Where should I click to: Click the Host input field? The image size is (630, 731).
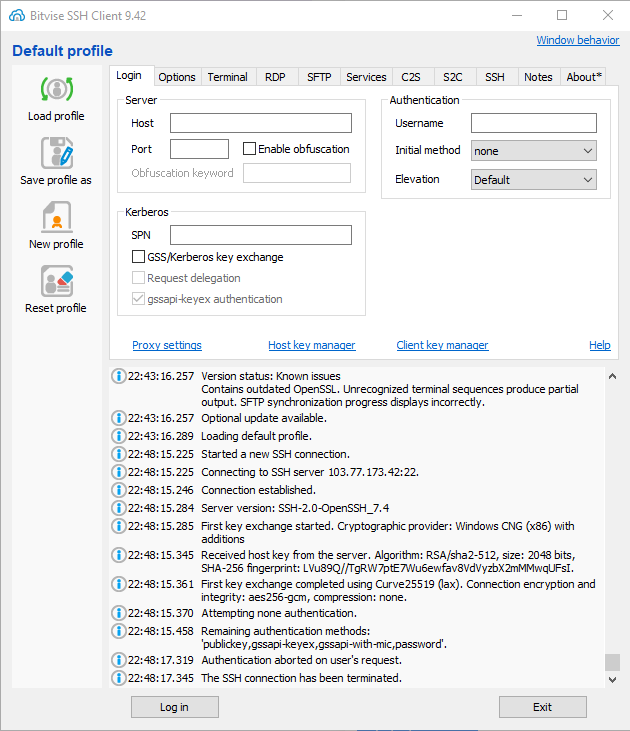261,123
